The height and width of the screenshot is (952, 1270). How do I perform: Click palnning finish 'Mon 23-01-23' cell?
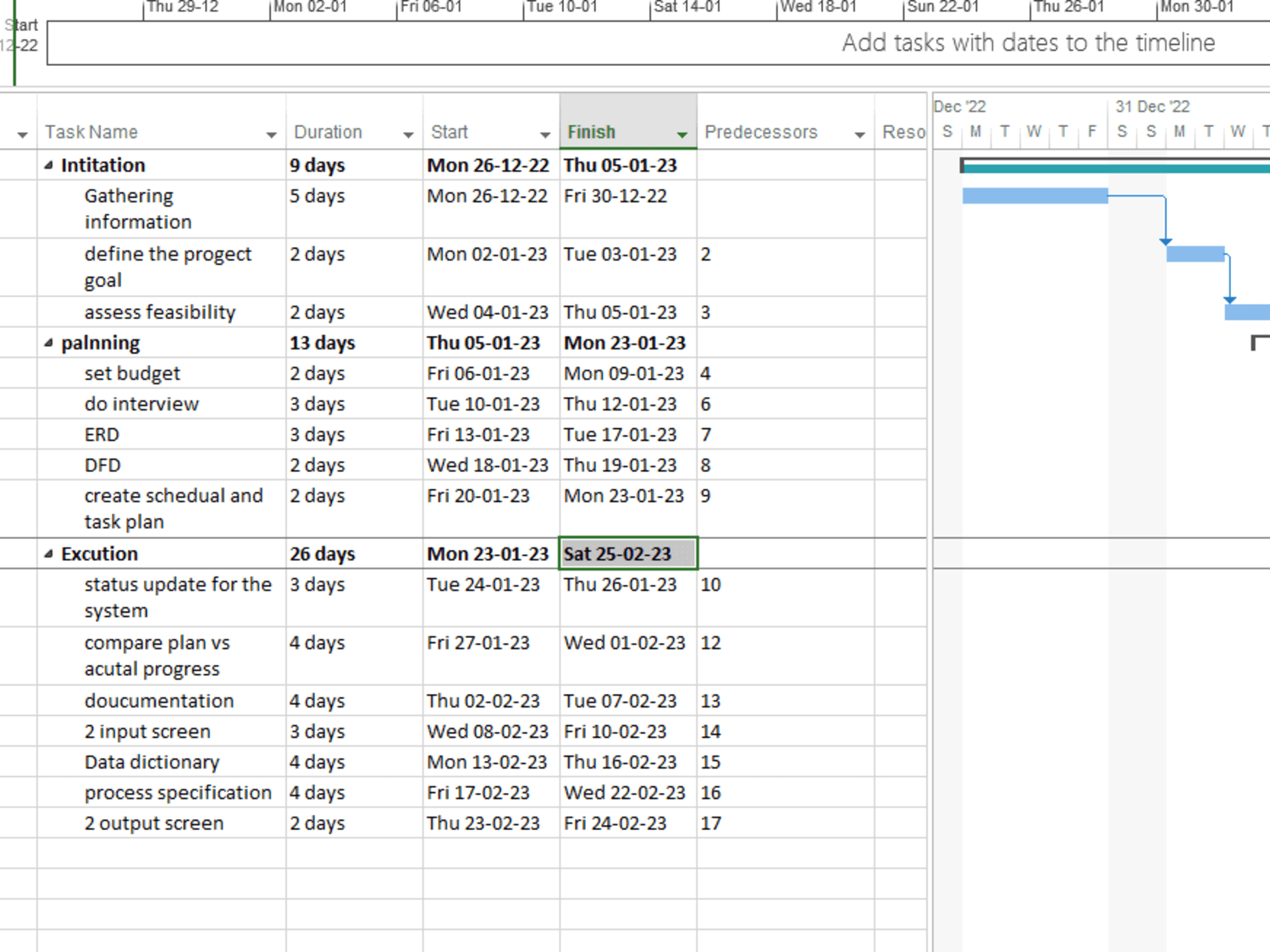tap(628, 343)
